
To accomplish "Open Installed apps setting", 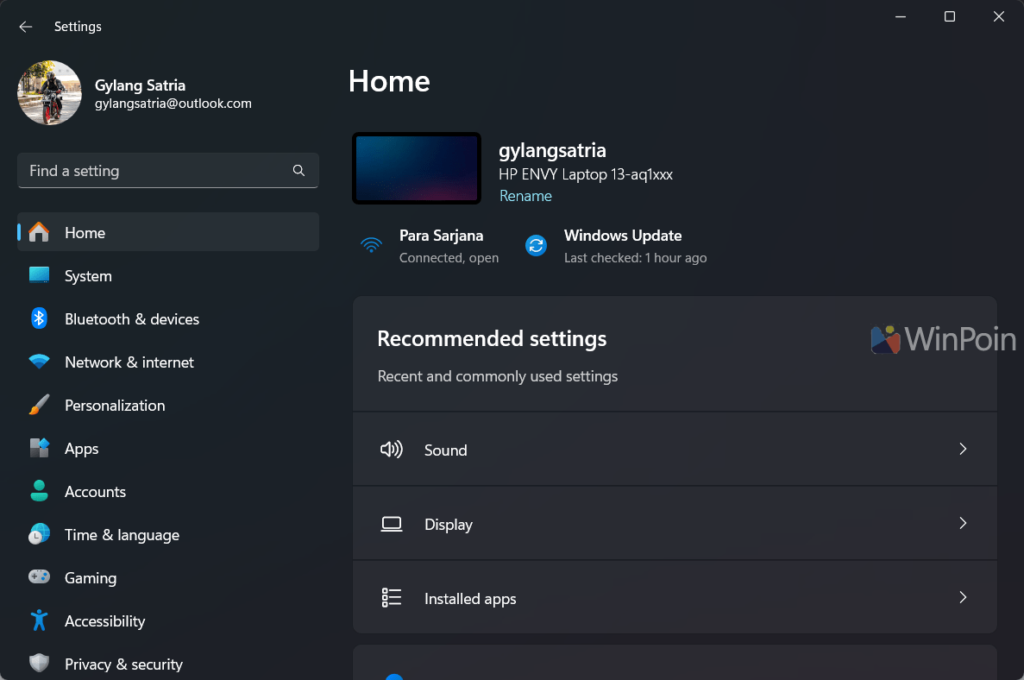I will 675,597.
